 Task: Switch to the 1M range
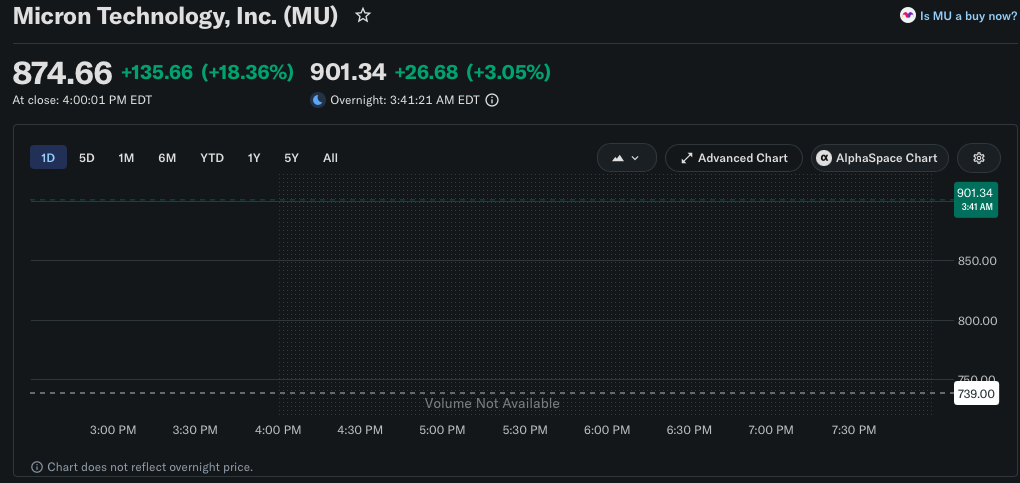click(126, 158)
